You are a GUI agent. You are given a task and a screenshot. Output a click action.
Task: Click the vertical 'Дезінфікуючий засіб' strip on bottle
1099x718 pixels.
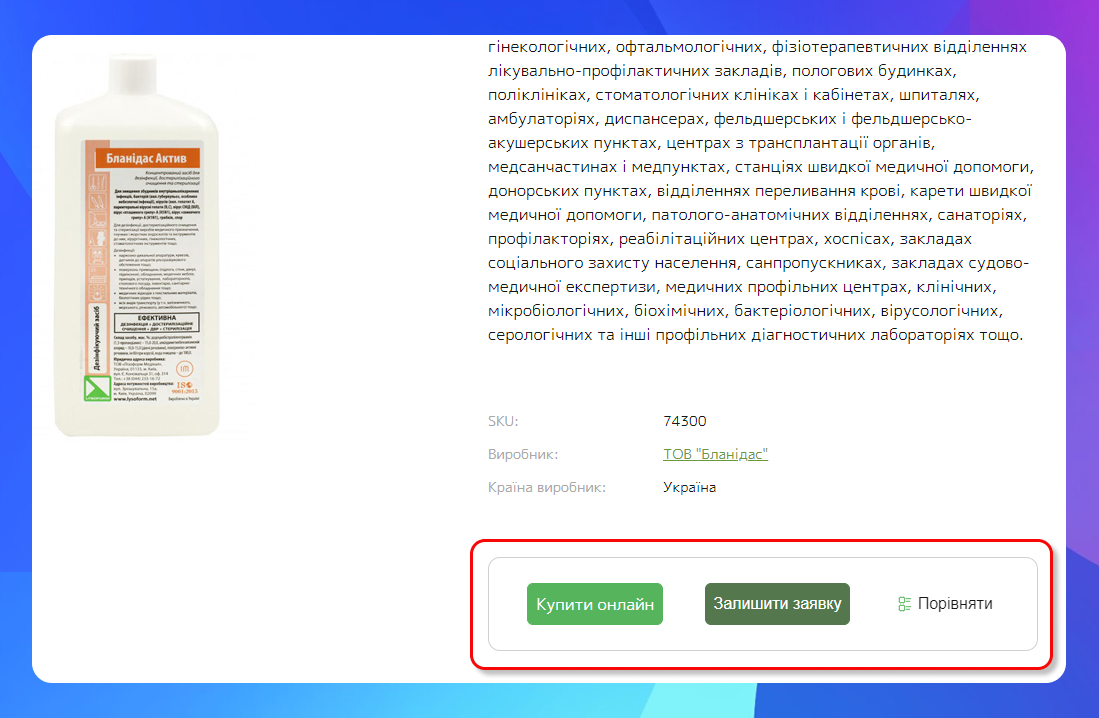(x=96, y=338)
